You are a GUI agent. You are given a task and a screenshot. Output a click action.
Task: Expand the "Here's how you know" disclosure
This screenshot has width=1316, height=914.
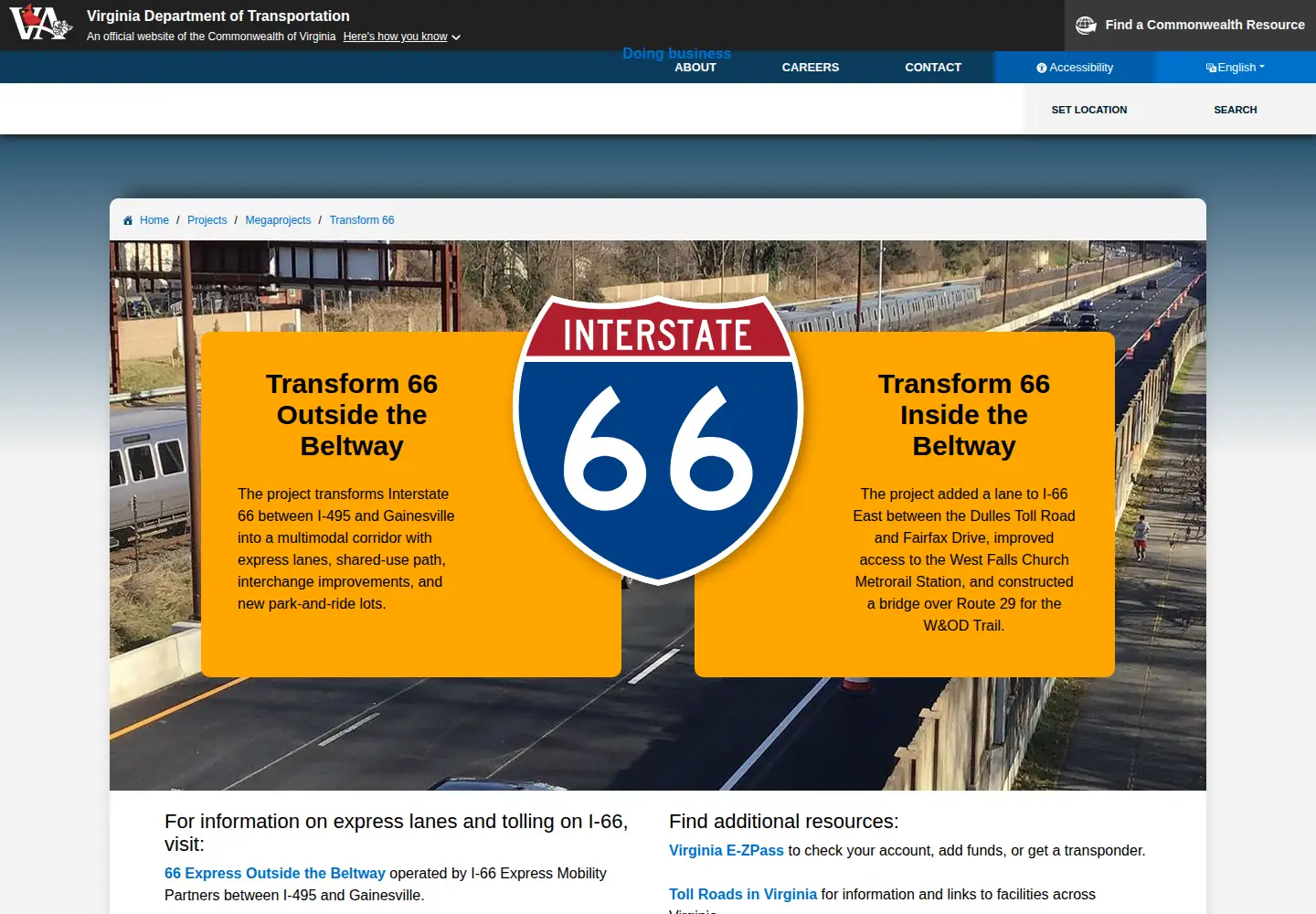[x=402, y=37]
